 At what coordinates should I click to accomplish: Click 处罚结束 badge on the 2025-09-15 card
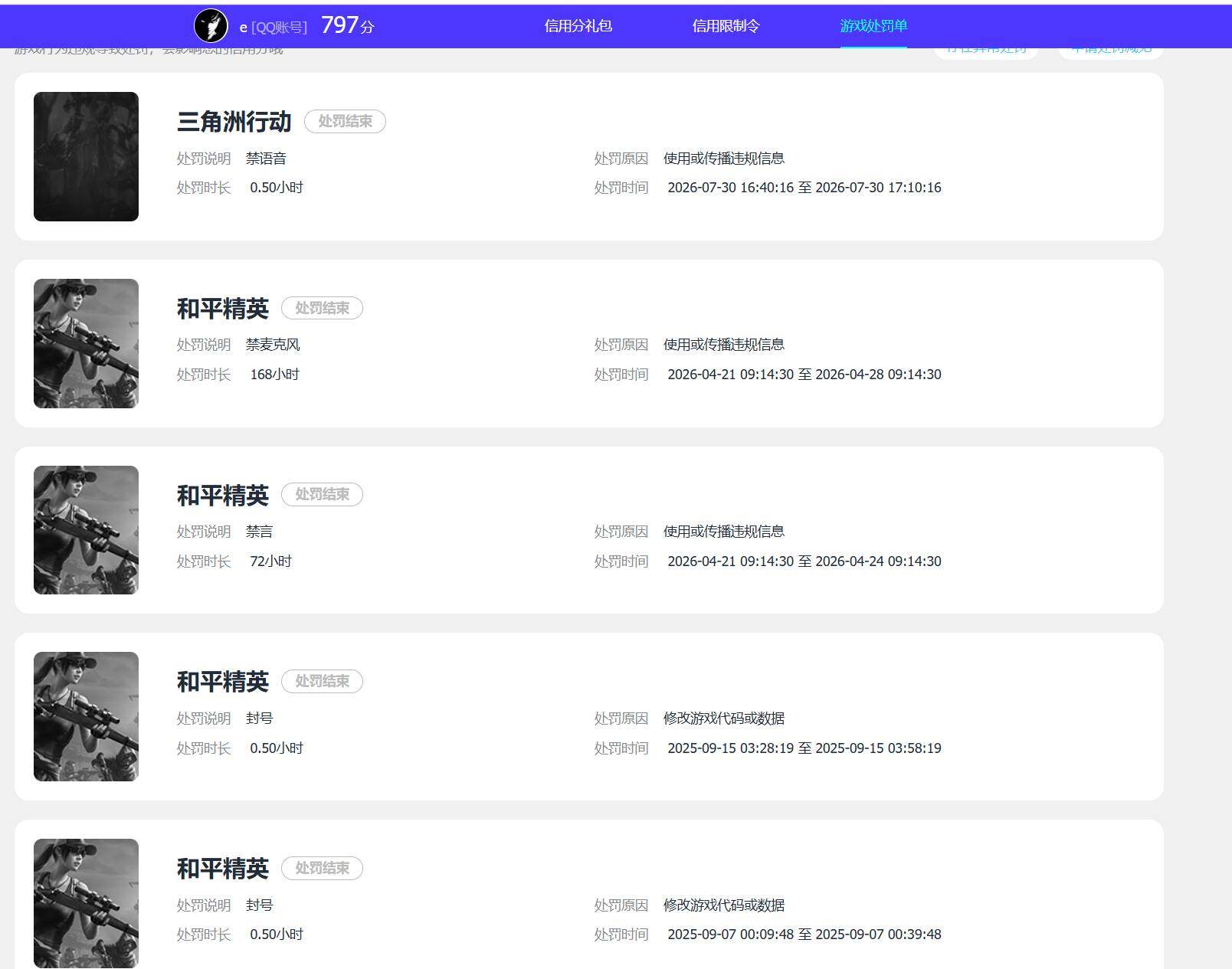(322, 681)
